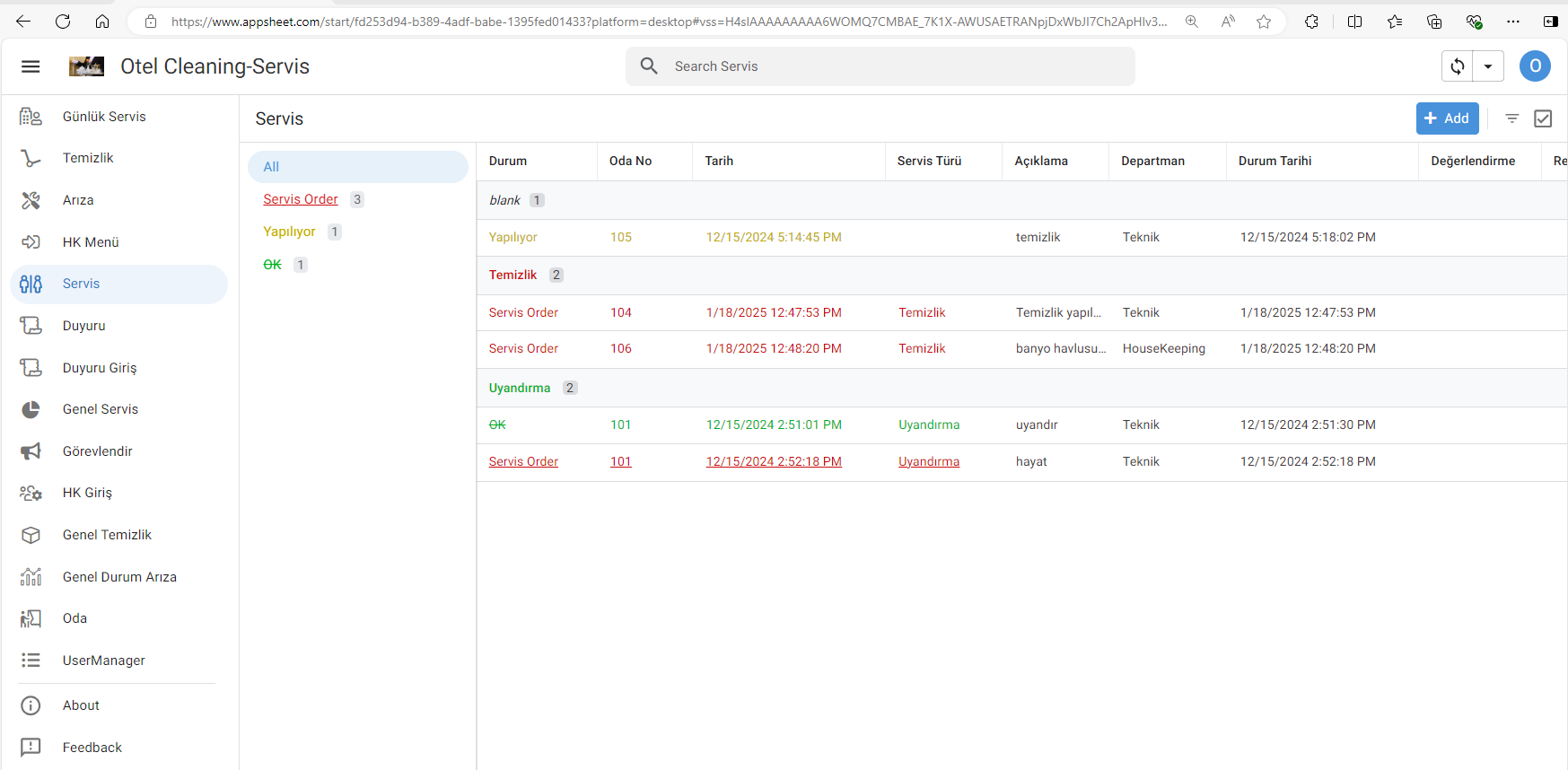Click the Add button

pos(1447,118)
